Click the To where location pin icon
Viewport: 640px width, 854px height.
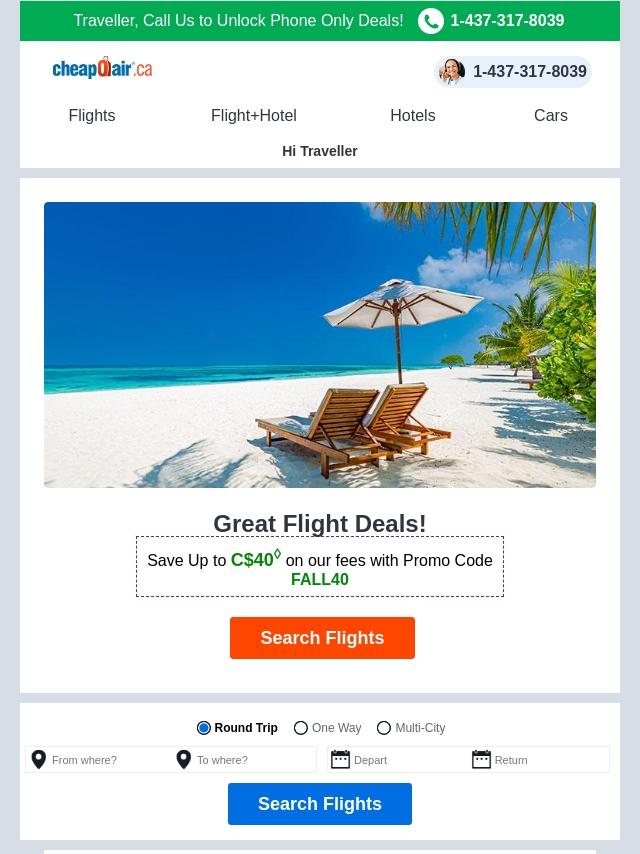tap(184, 759)
